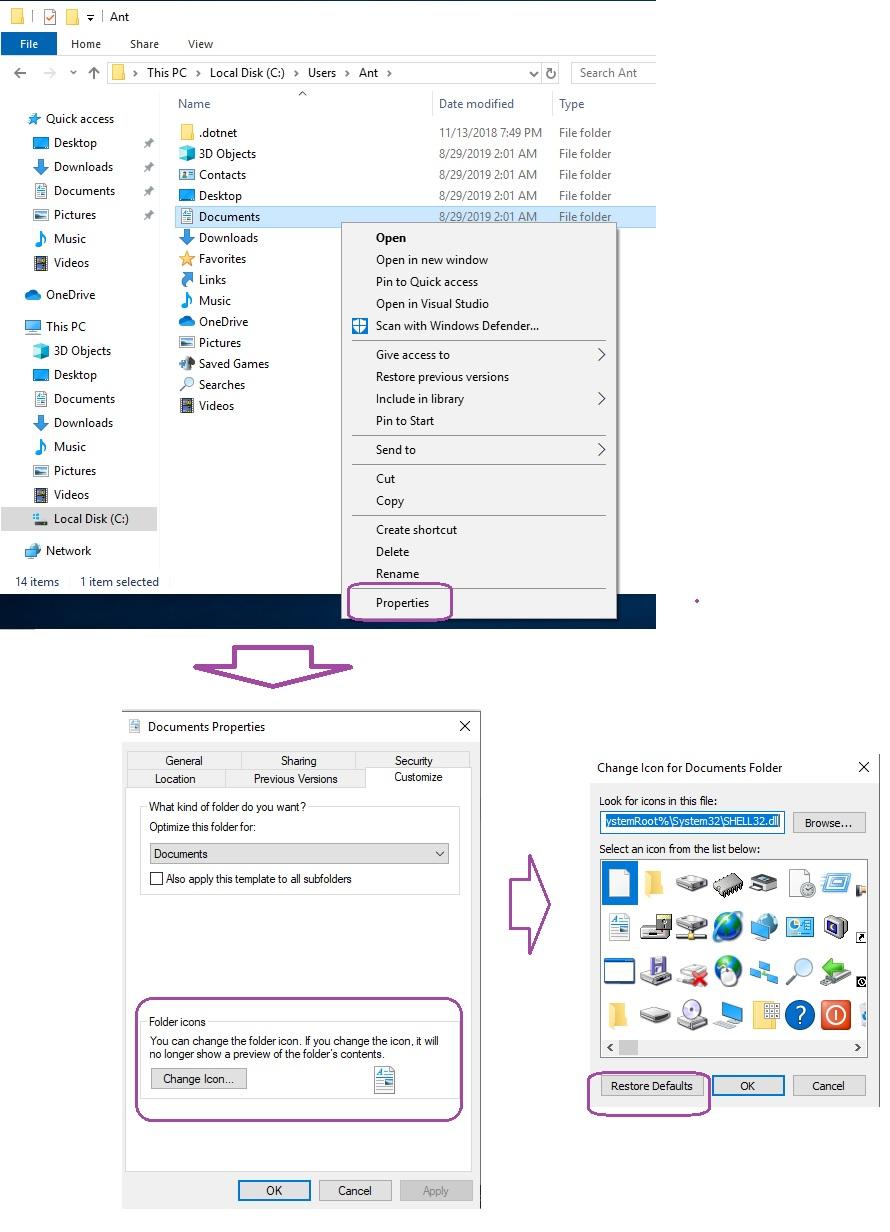Choose the globe with mouse icon
The width and height of the screenshot is (890, 1232).
tap(728, 971)
